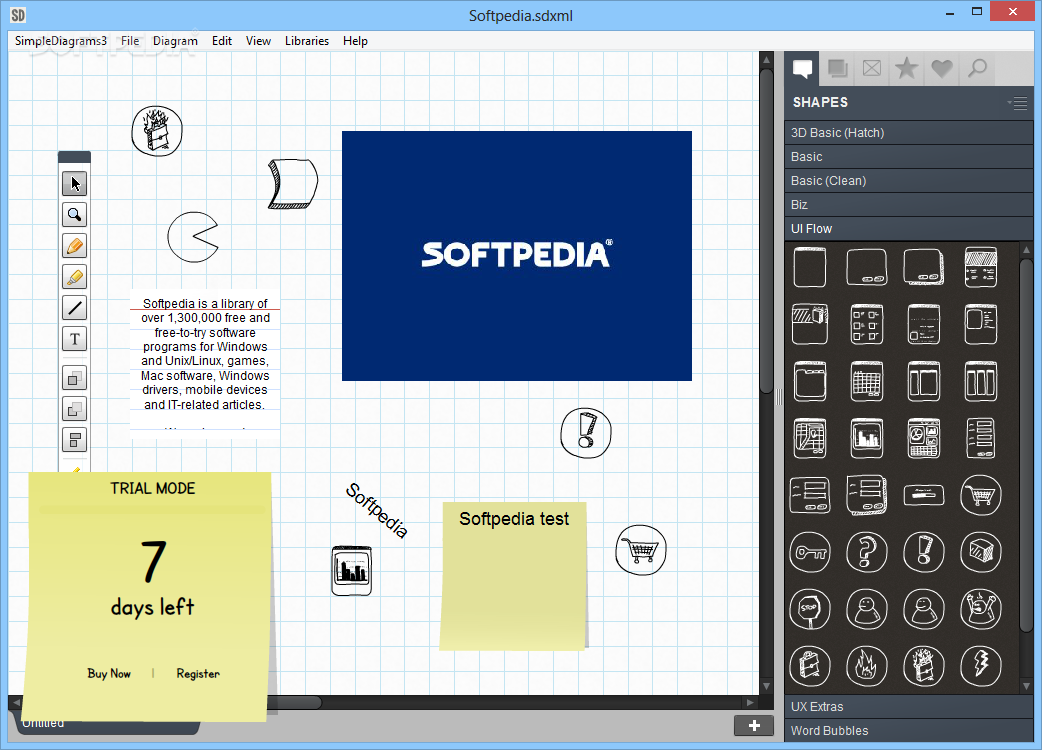Screen dimensions: 1042x750
Task: Pick the exclamation mark shape in the panel
Action: coord(924,552)
